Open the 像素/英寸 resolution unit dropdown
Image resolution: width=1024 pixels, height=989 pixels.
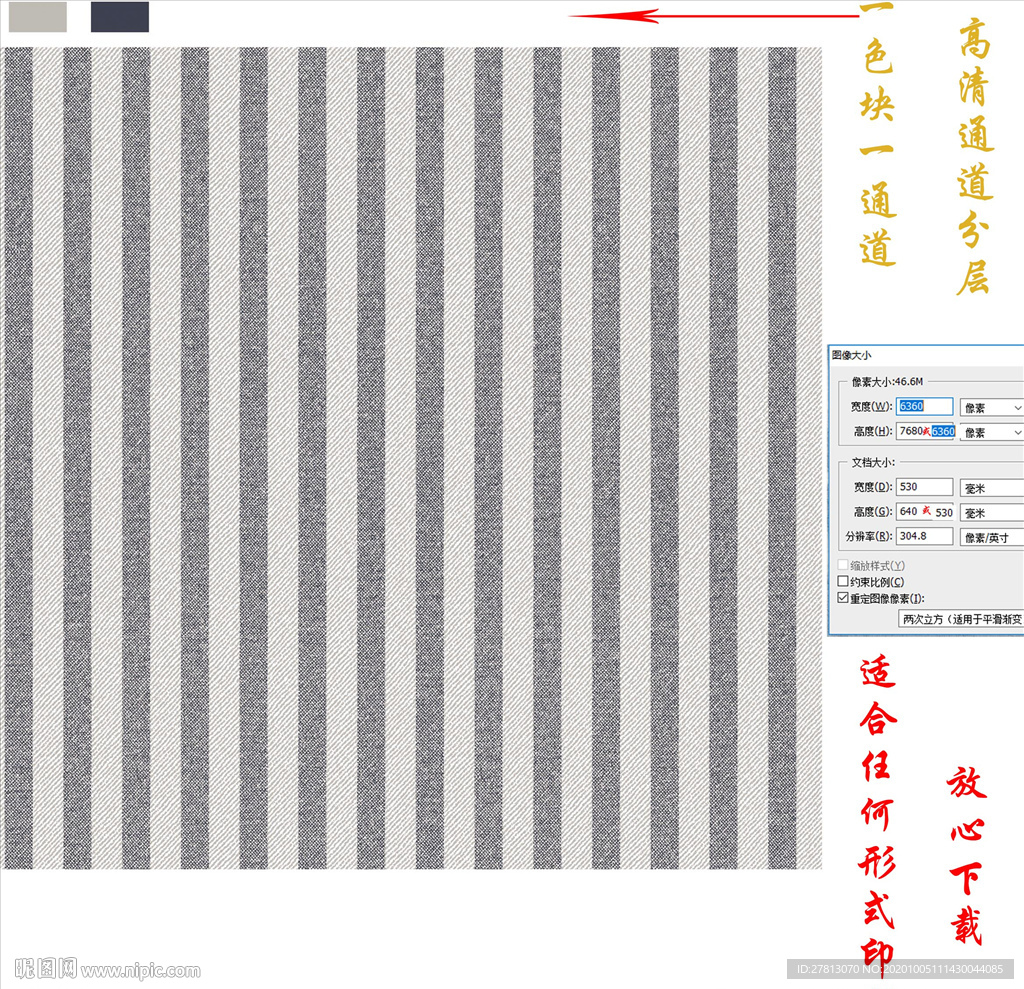[x=991, y=538]
